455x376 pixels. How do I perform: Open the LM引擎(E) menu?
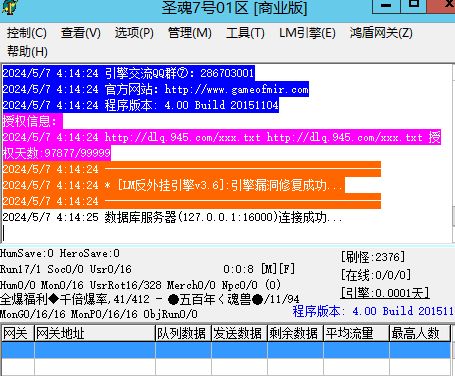307,33
